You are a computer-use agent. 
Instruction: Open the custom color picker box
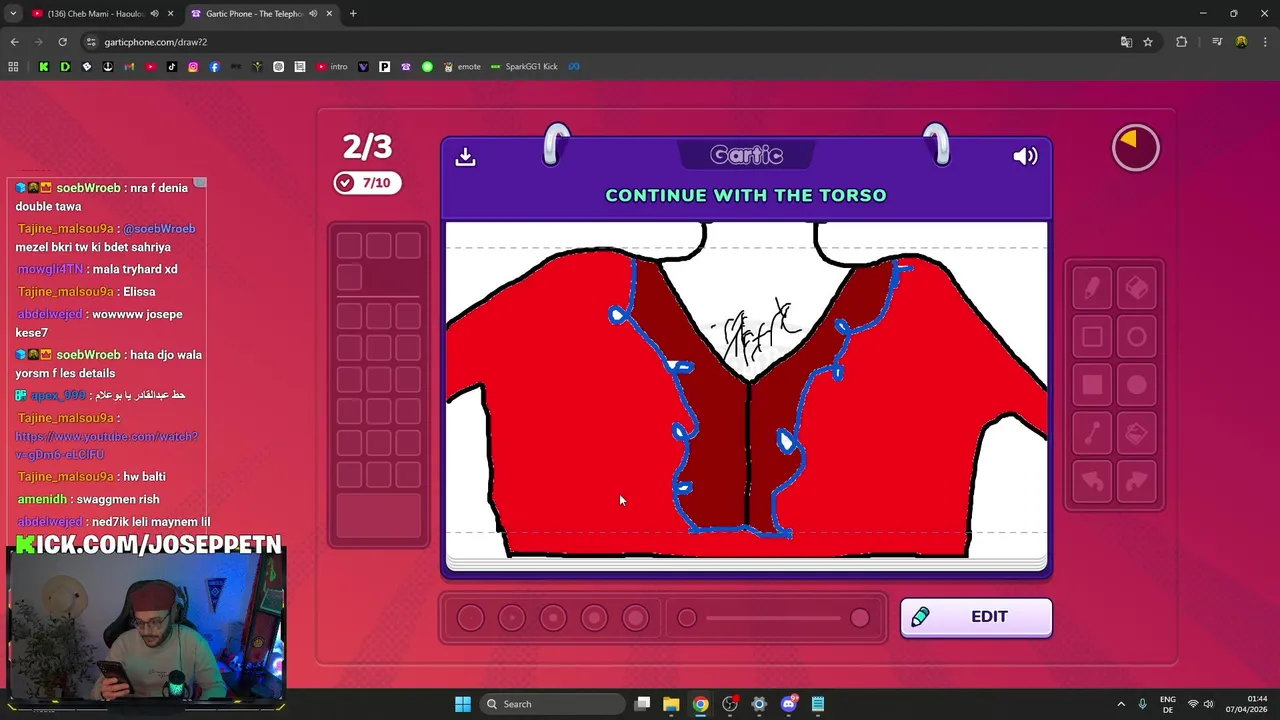378,516
